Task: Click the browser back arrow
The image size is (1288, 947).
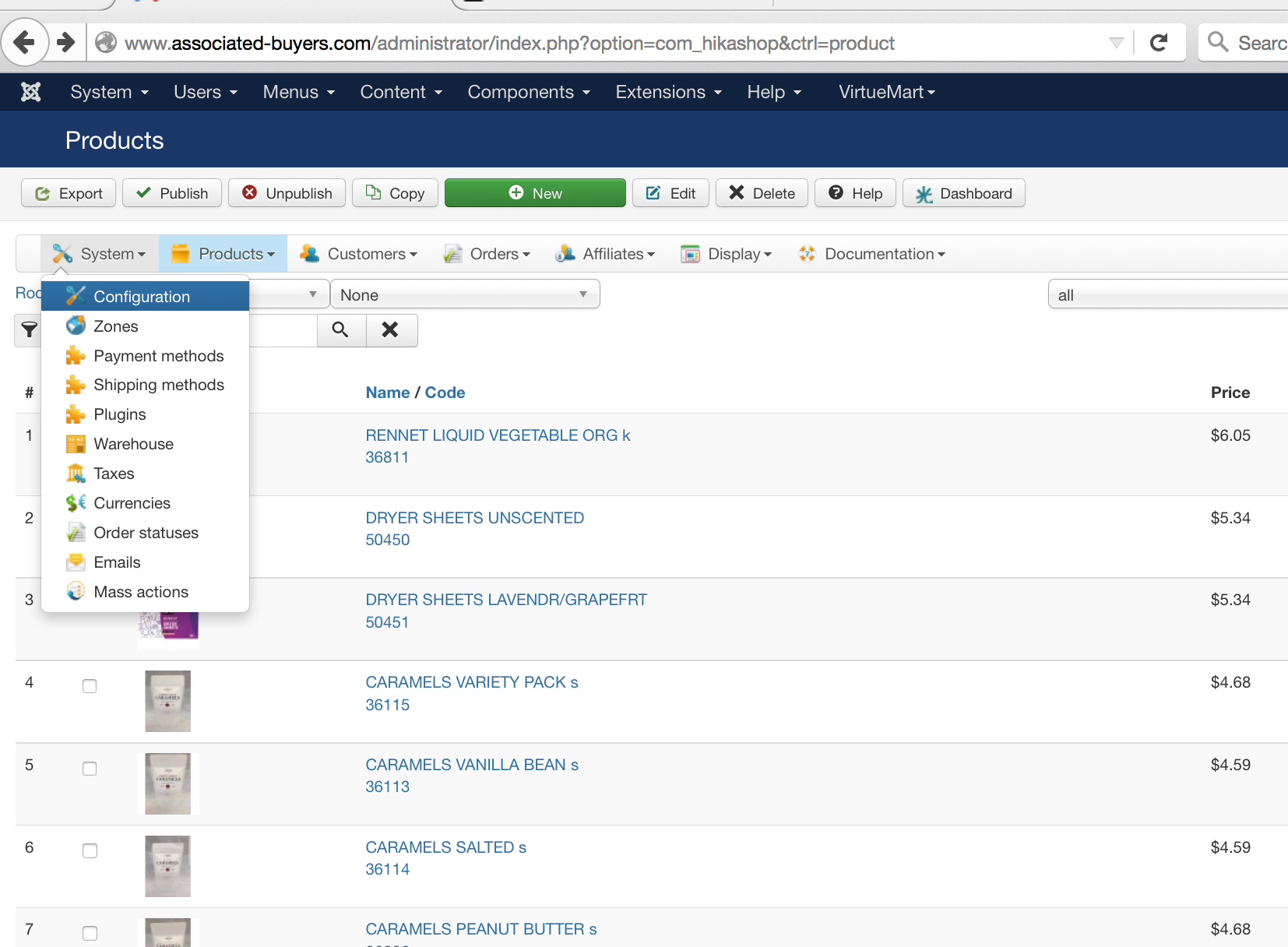Action: pyautogui.click(x=25, y=42)
